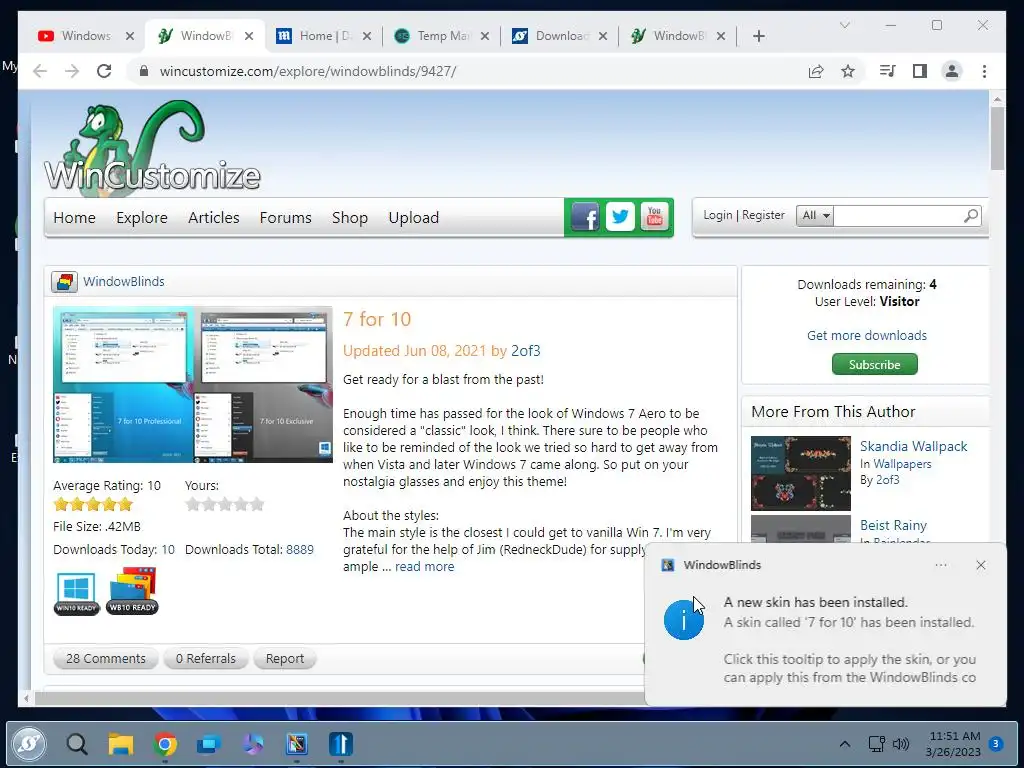Click the 7 for 10 preview screenshot
Screen dimensions: 1024x768
pos(193,384)
